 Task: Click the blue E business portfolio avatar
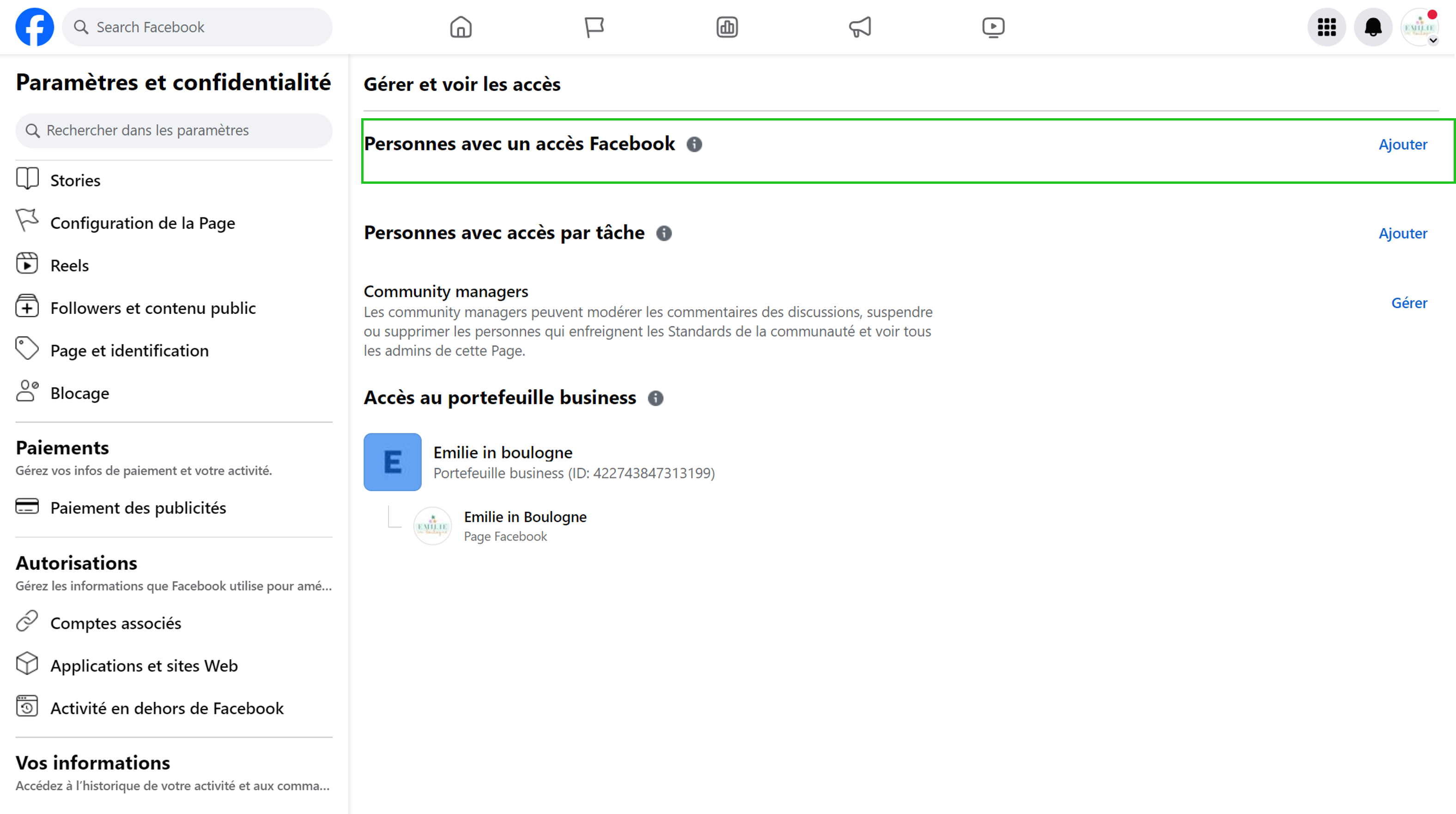[392, 462]
